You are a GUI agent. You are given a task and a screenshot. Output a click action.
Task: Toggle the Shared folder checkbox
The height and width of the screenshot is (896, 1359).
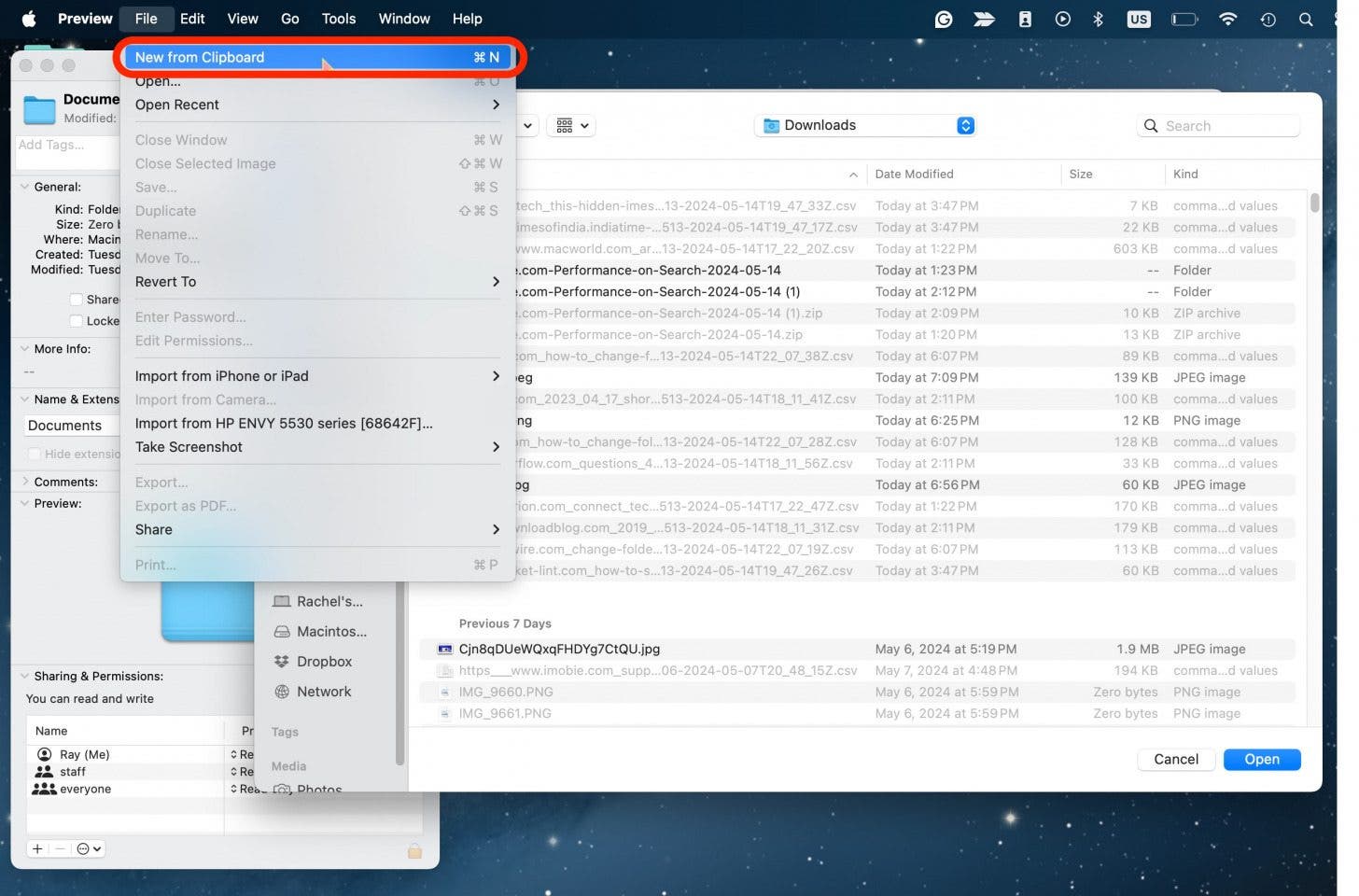(77, 300)
